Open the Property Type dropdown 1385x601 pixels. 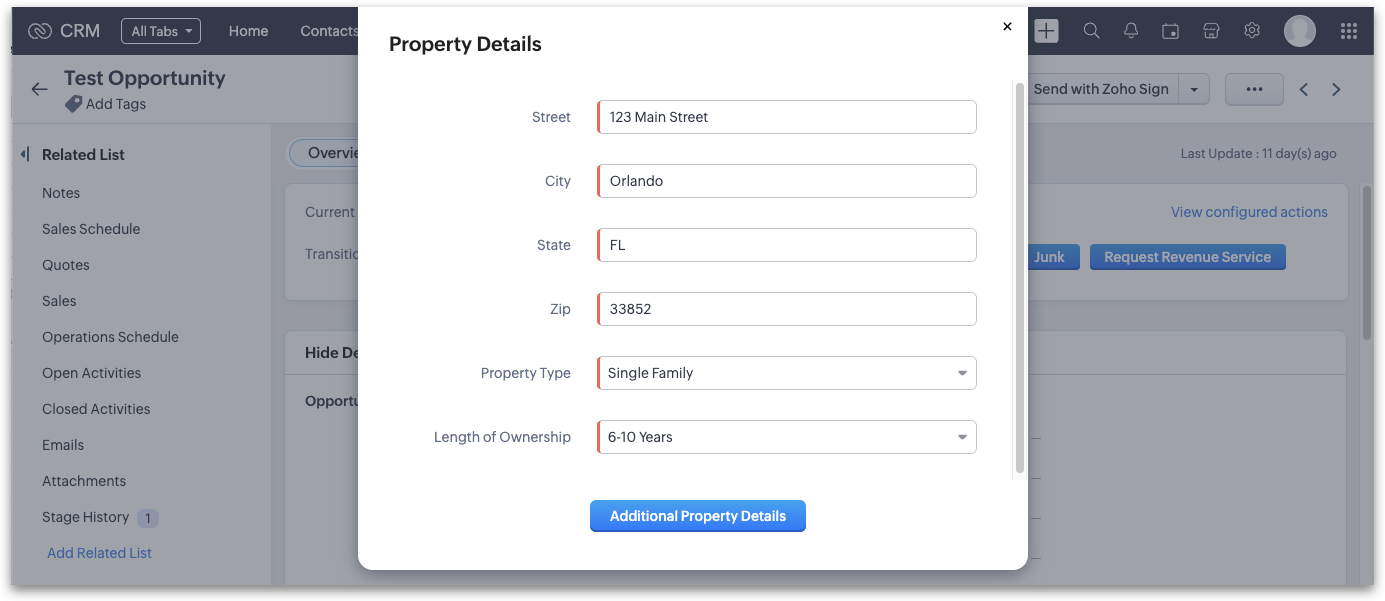(x=787, y=373)
